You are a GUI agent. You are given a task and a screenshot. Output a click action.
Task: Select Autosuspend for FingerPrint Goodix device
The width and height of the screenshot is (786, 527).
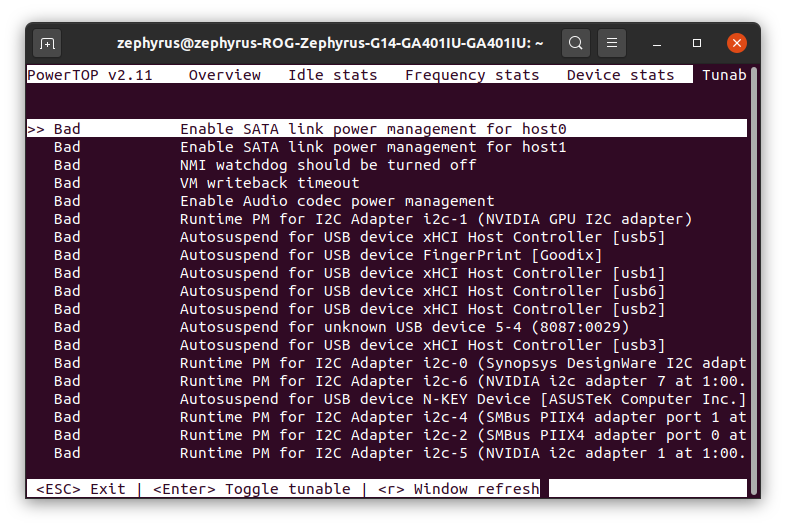click(x=386, y=255)
